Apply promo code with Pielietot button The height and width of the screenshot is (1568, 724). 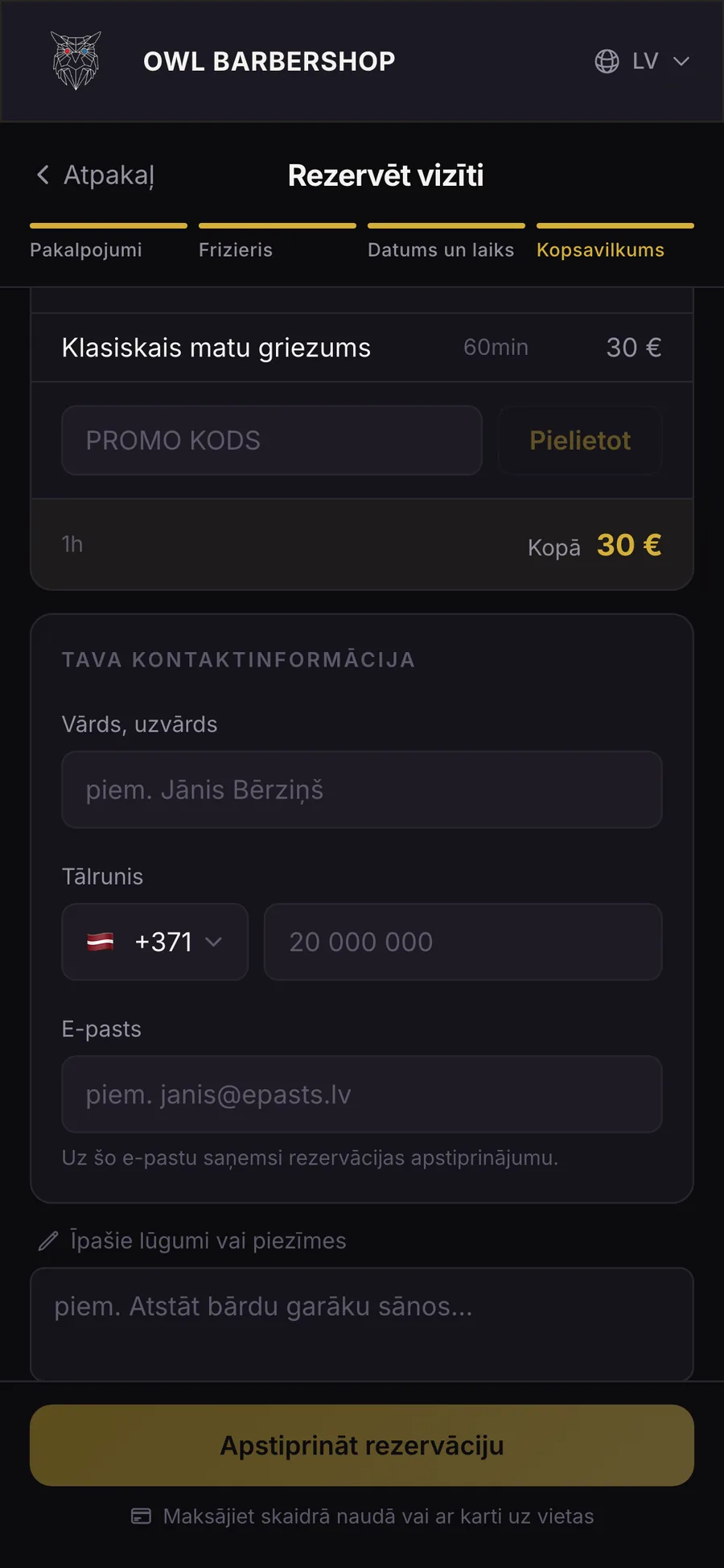580,440
